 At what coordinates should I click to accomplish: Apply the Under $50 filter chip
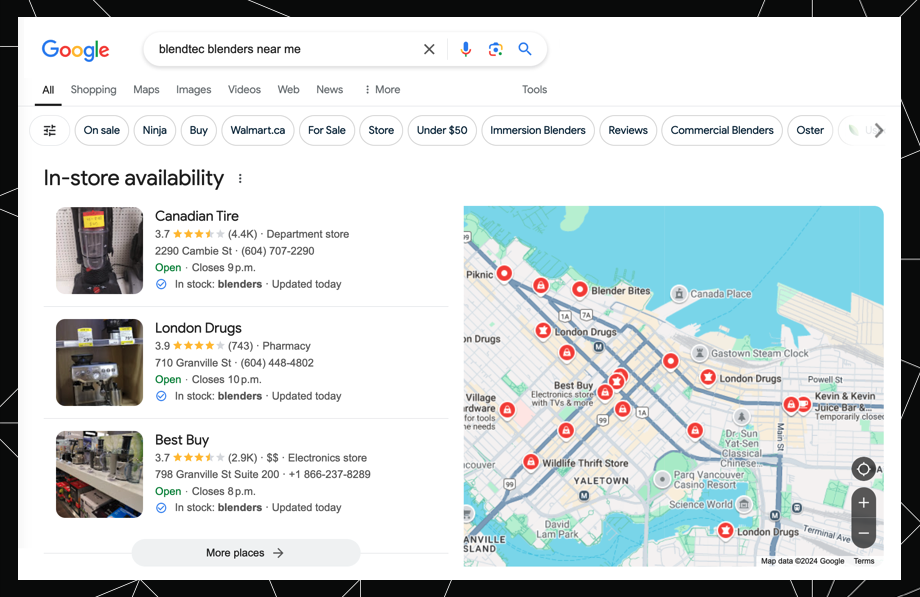coord(442,130)
